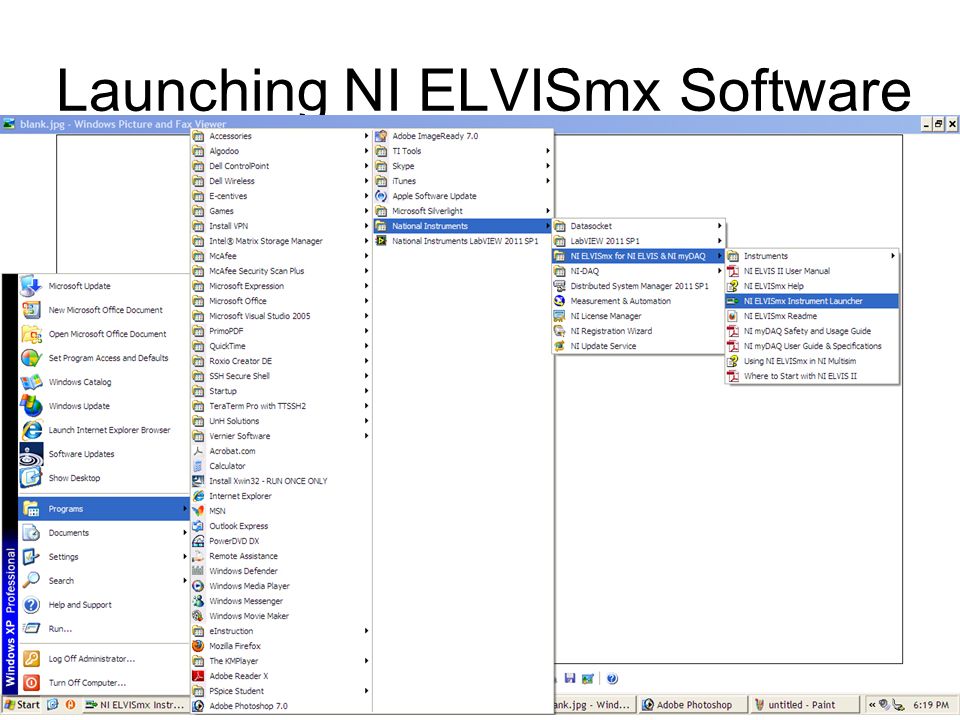Choose Run... from the Start menu

[x=103, y=629]
